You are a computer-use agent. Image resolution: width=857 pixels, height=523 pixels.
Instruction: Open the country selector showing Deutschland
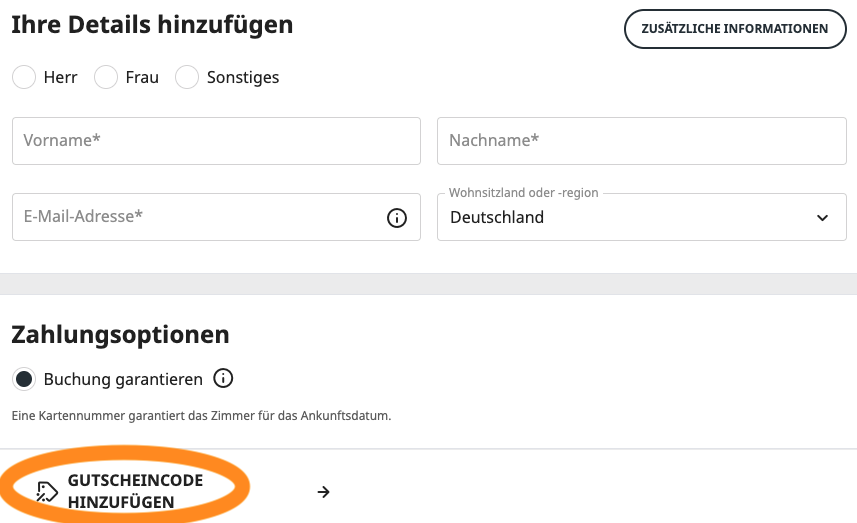click(x=620, y=218)
